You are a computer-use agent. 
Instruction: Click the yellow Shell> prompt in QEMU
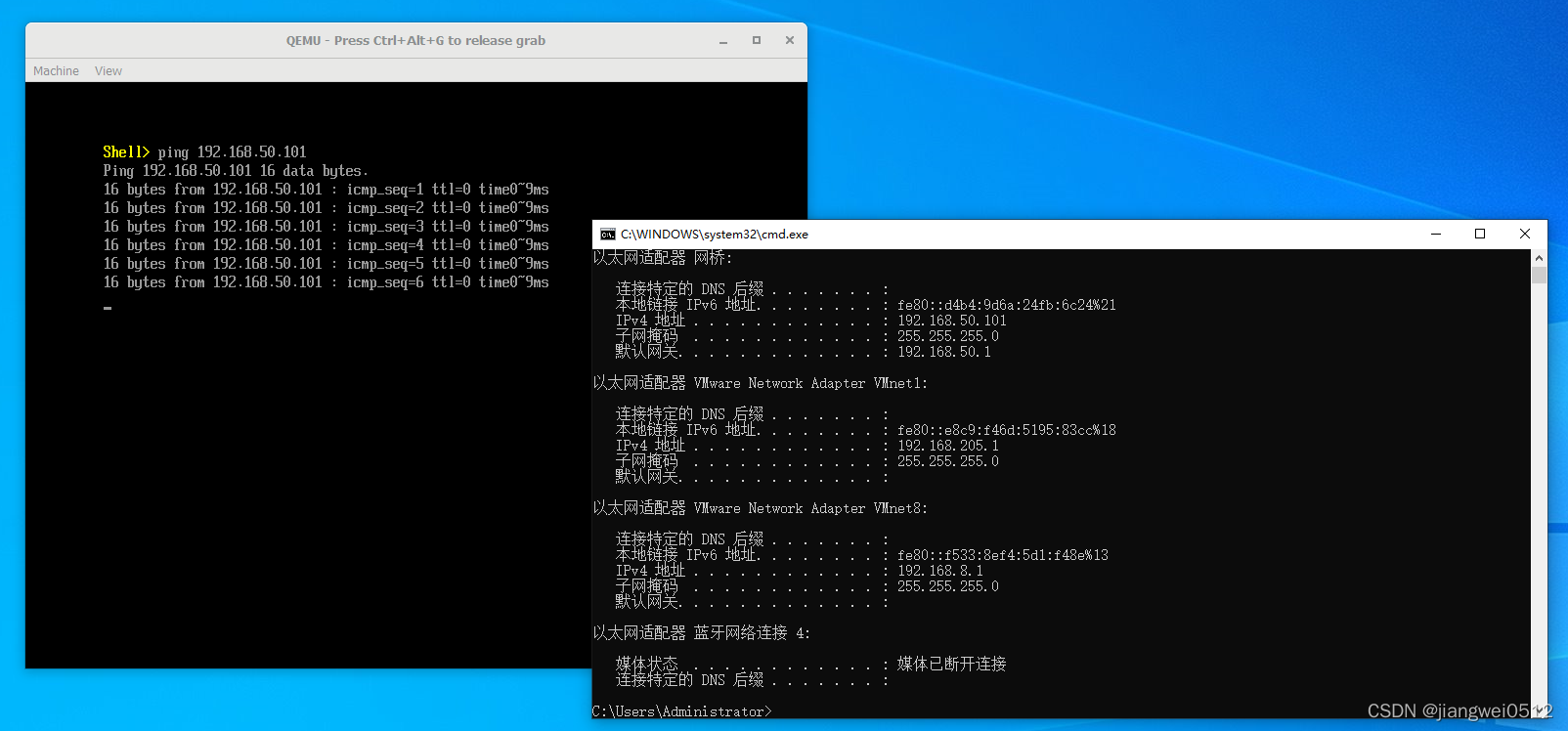point(126,152)
